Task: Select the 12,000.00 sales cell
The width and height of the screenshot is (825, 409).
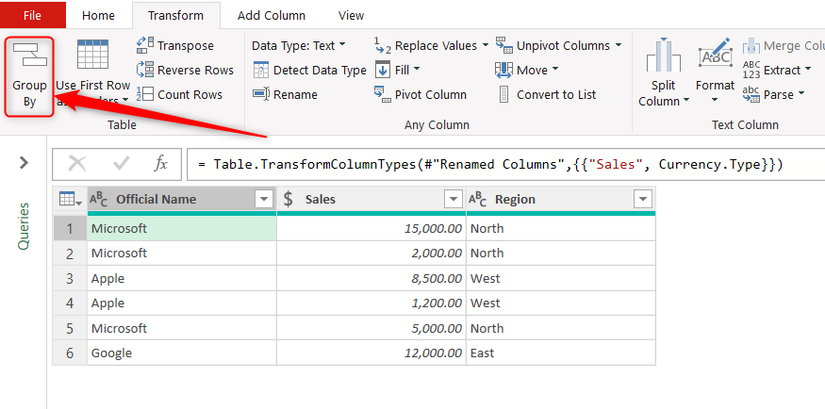Action: tap(371, 353)
